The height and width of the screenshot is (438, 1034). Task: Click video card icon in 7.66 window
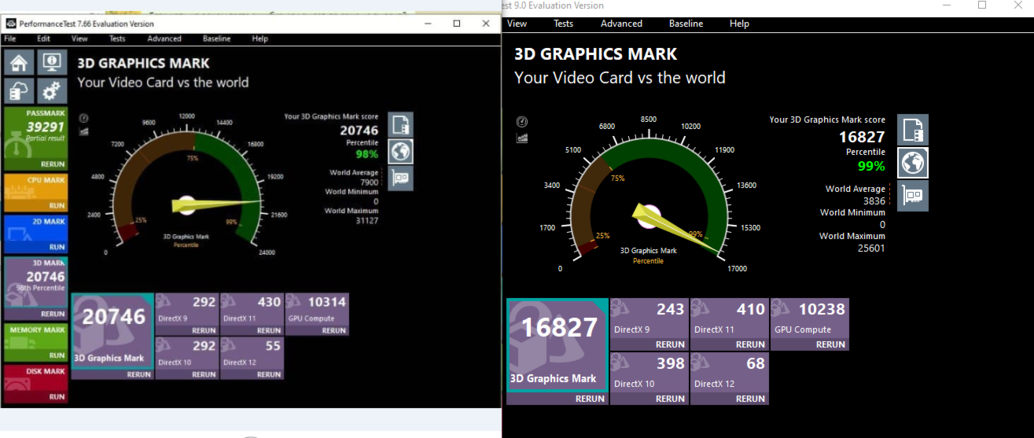(401, 178)
